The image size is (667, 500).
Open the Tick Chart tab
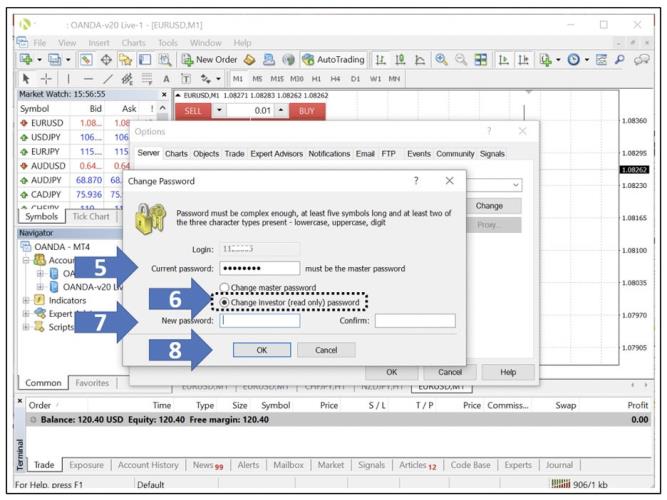click(x=91, y=217)
